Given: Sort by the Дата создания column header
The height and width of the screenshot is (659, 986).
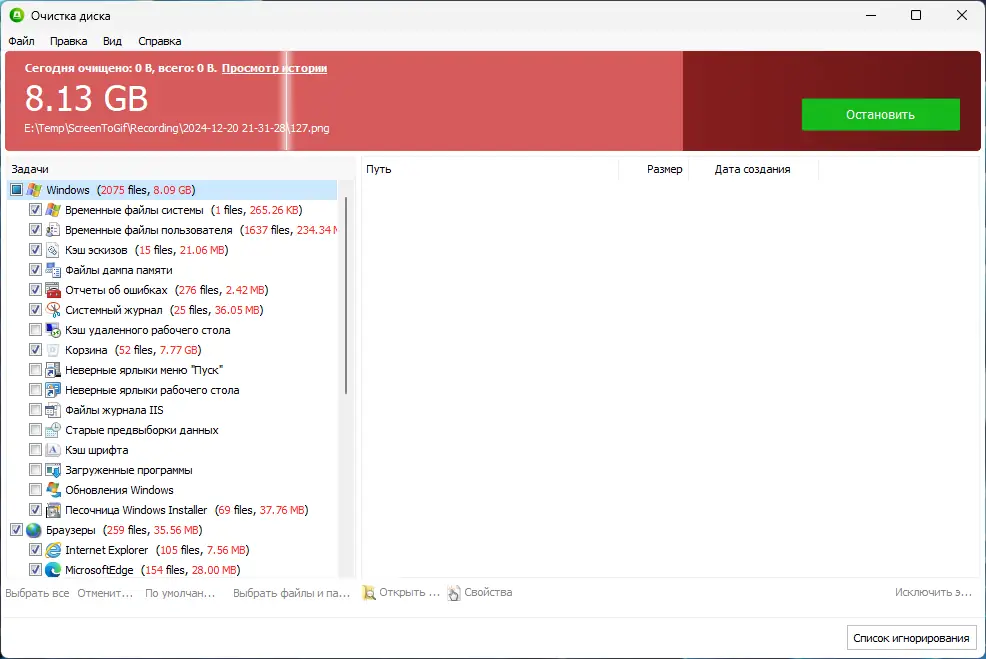Looking at the screenshot, I should pyautogui.click(x=753, y=169).
